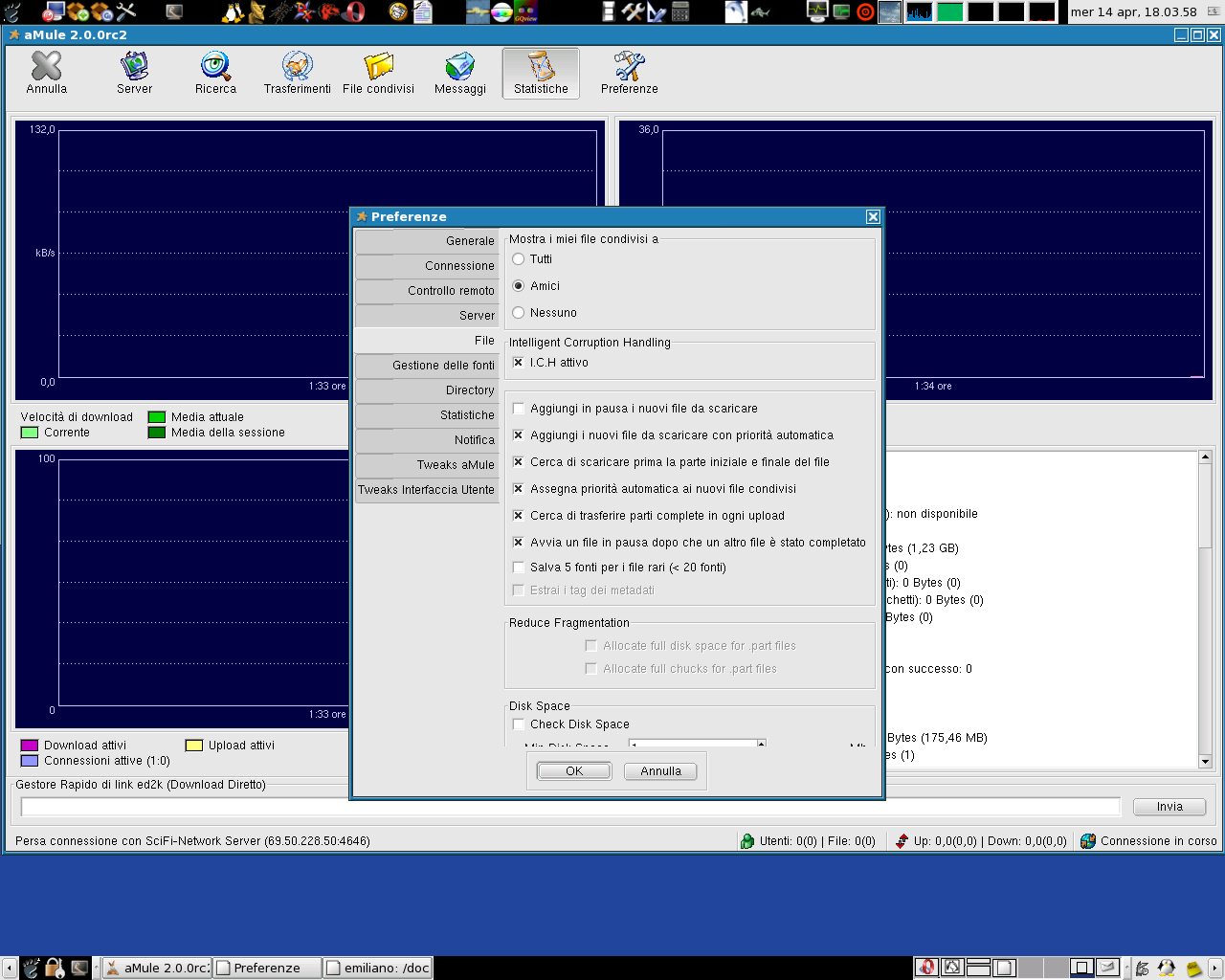Open File condivisi folder icon
1225x980 pixels.
click(x=378, y=67)
